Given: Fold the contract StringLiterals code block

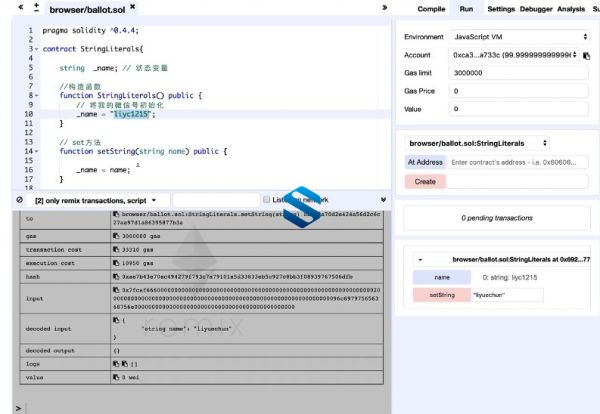Looking at the screenshot, I should (x=37, y=49).
